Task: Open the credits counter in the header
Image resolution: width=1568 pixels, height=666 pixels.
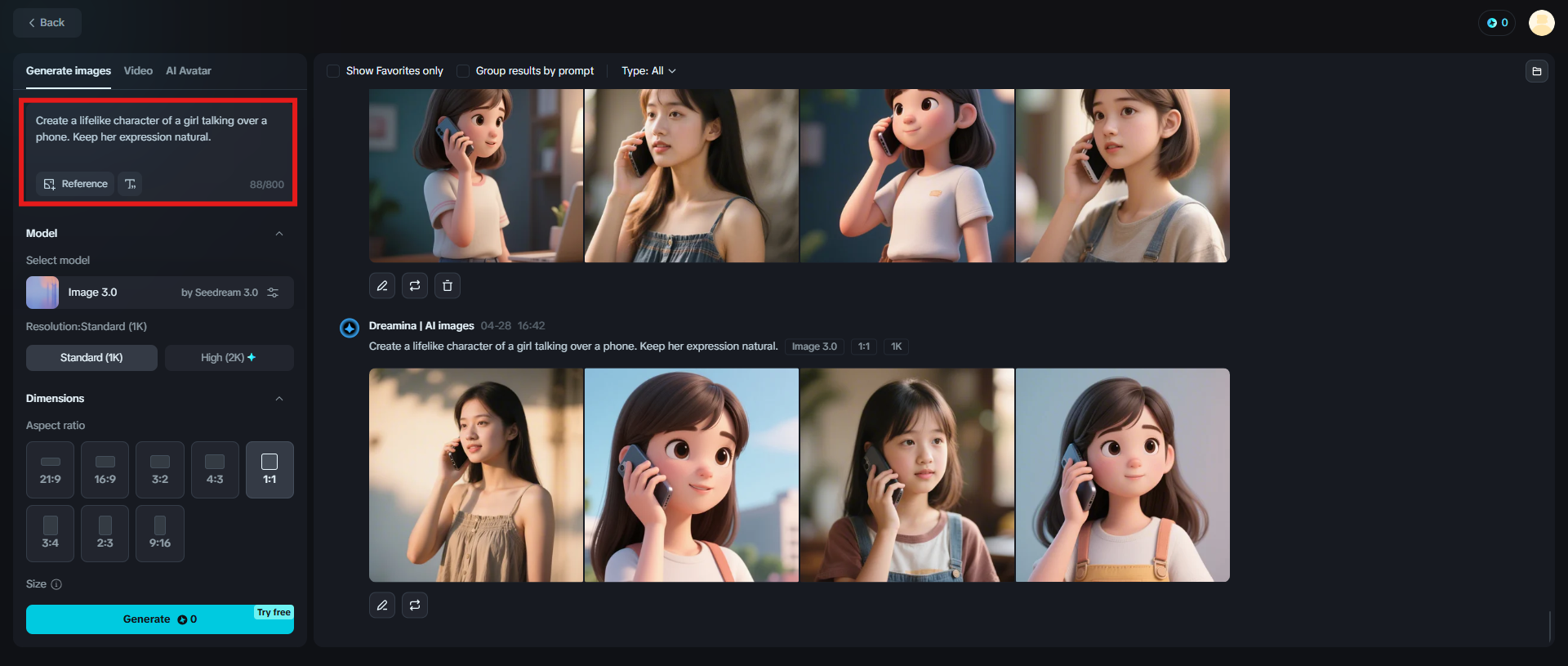Action: coord(1497,23)
